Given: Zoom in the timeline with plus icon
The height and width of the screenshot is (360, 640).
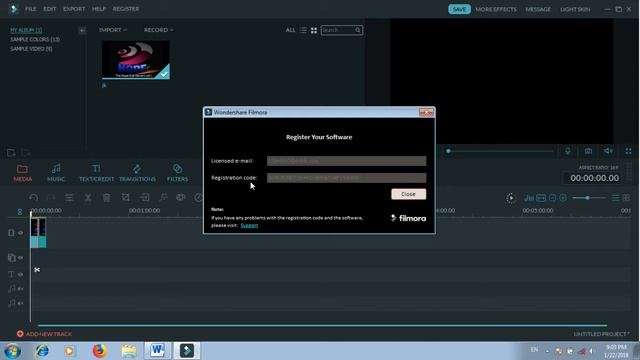Looking at the screenshot, I should click(563, 198).
